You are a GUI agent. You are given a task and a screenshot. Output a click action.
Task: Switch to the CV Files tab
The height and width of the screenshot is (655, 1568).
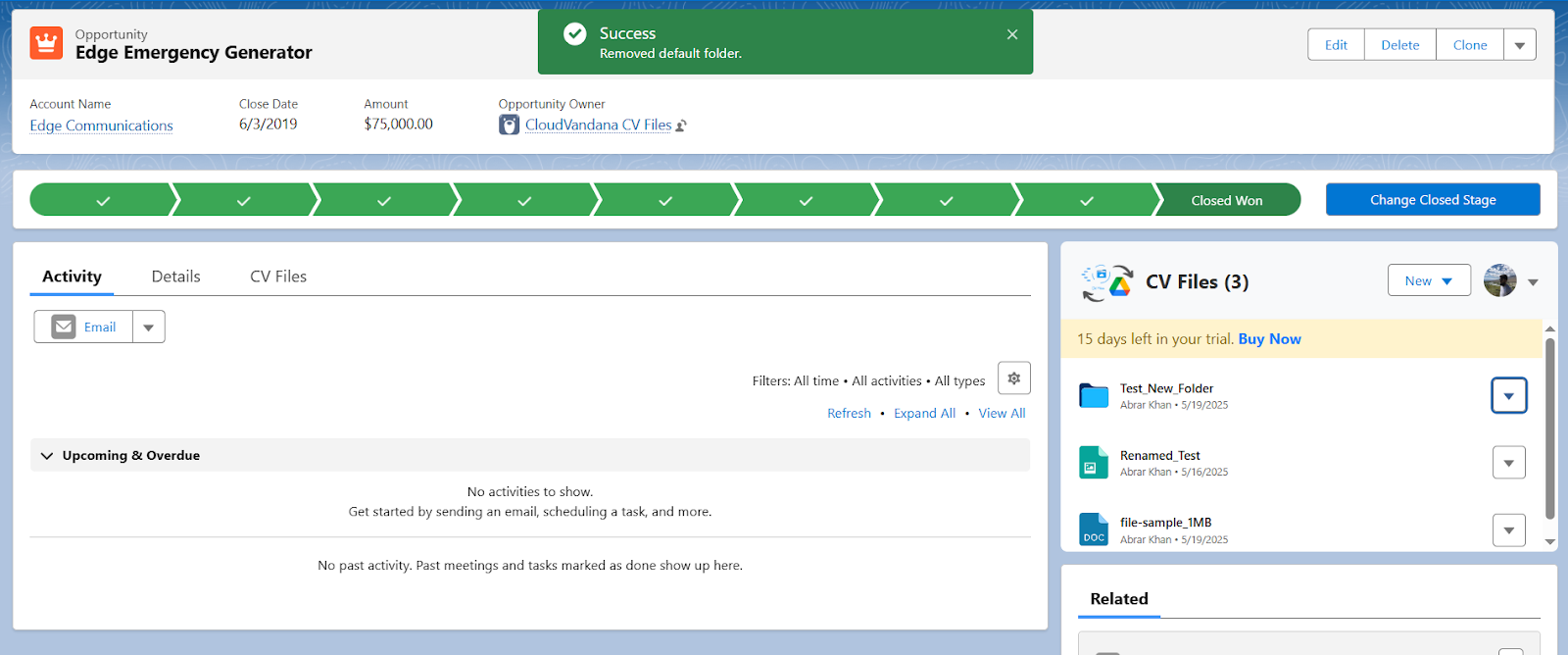point(278,277)
